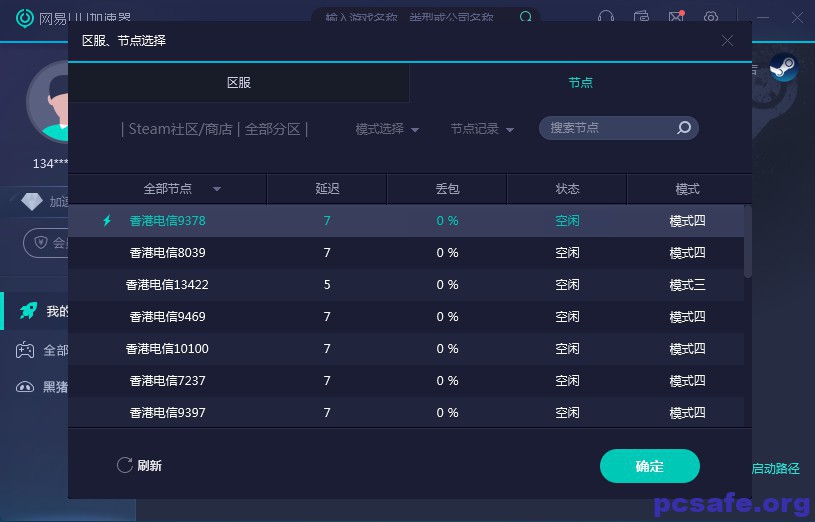Click the node list vertical scrollbar
The width and height of the screenshot is (815, 522).
click(747, 240)
